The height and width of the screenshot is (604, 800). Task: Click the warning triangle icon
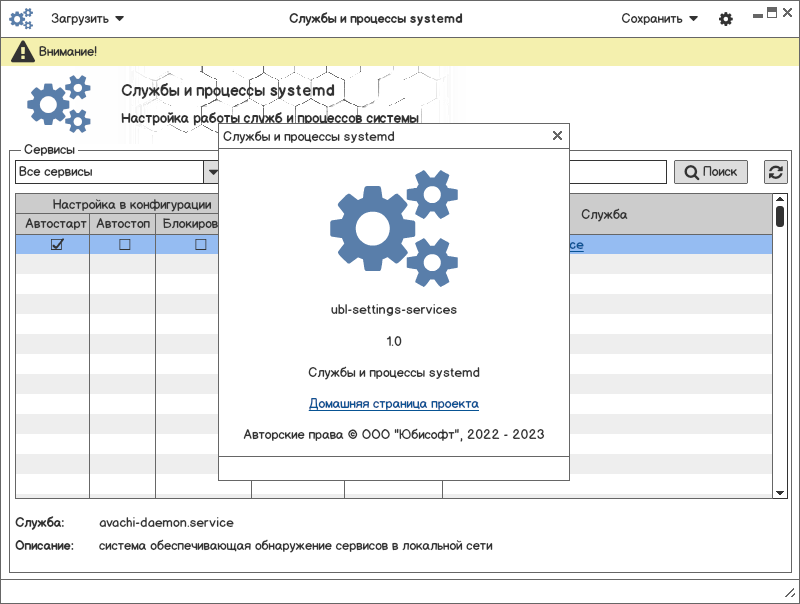(x=21, y=51)
